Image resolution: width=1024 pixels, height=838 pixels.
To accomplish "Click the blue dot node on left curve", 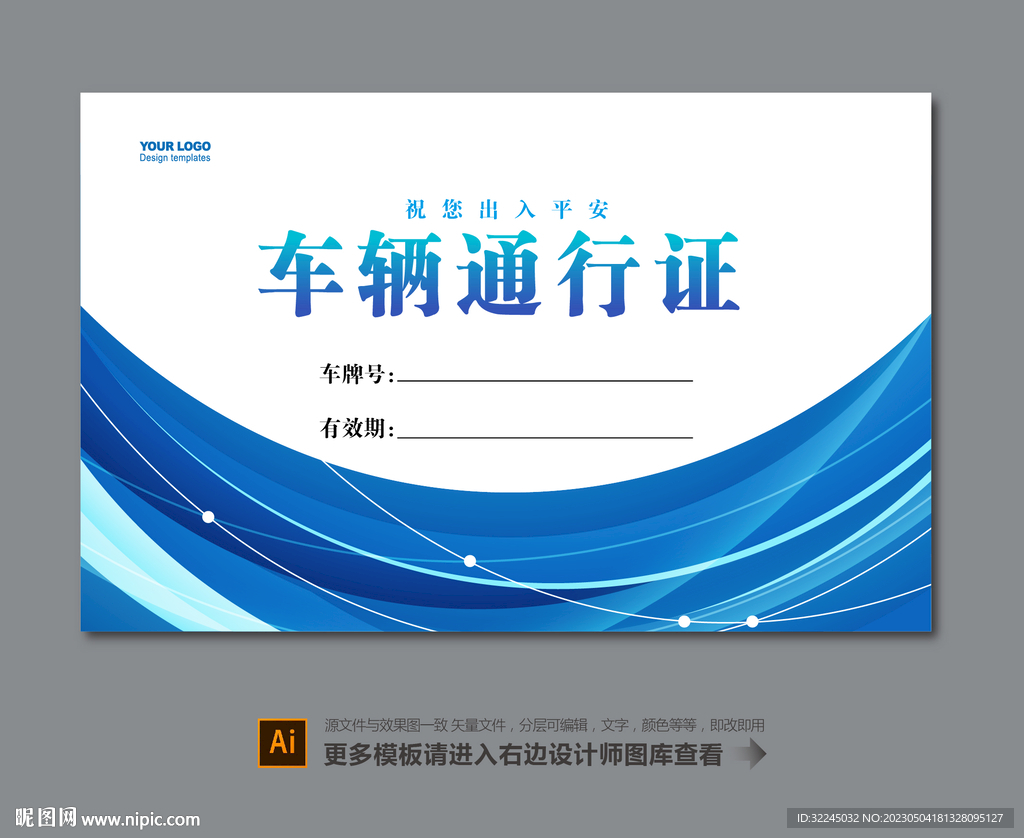I will (207, 517).
